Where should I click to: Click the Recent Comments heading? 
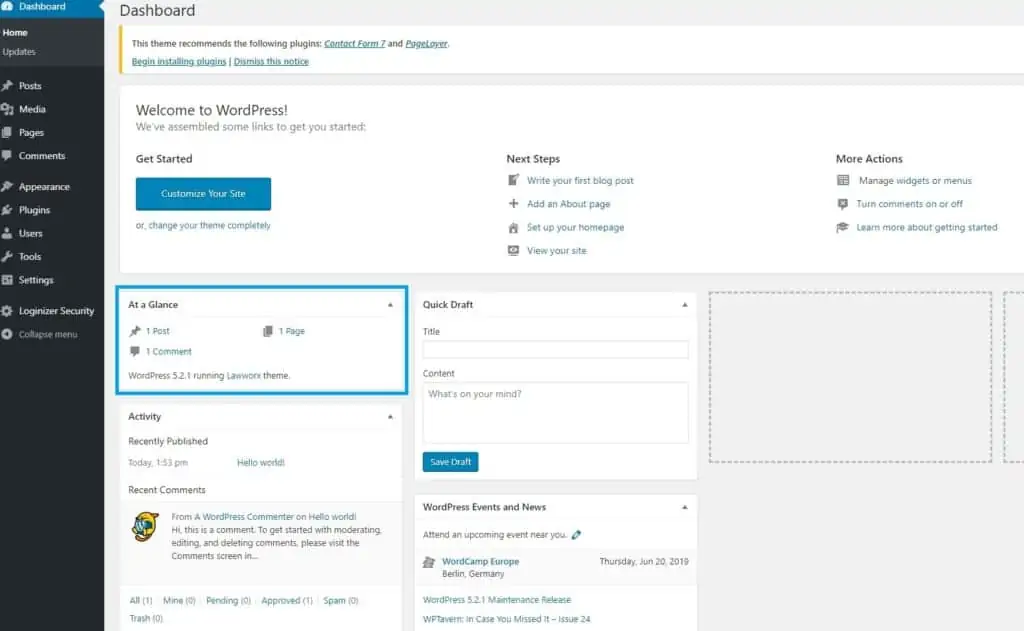tap(167, 490)
